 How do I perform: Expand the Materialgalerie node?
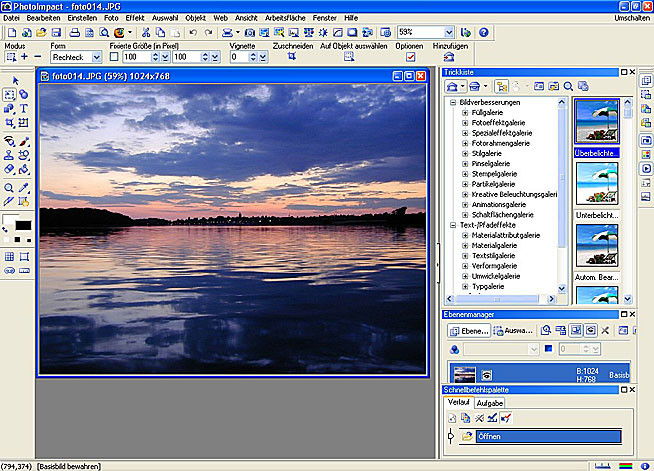point(465,245)
